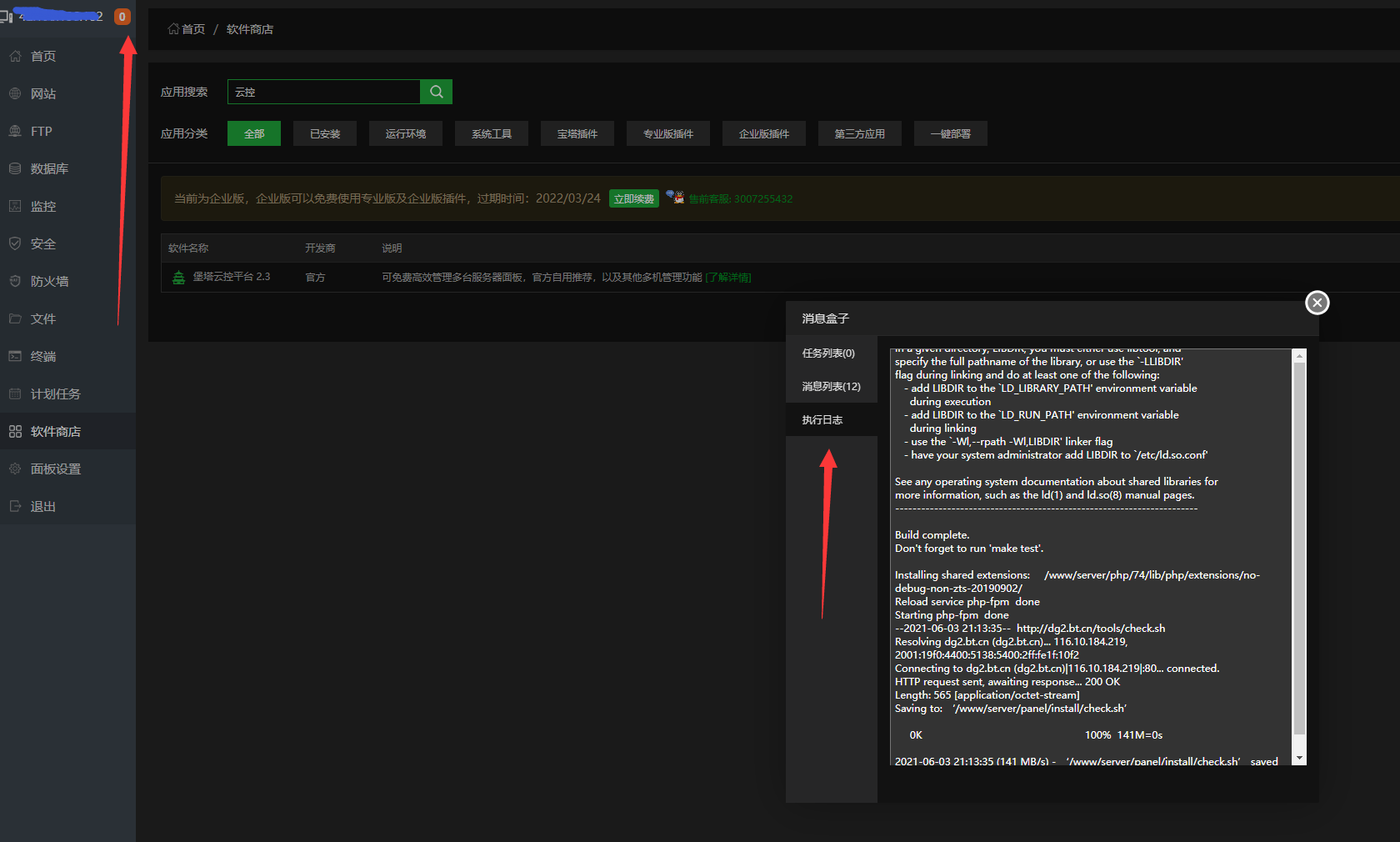Open the 监控 sidebar item
This screenshot has width=1400, height=842.
67,206
